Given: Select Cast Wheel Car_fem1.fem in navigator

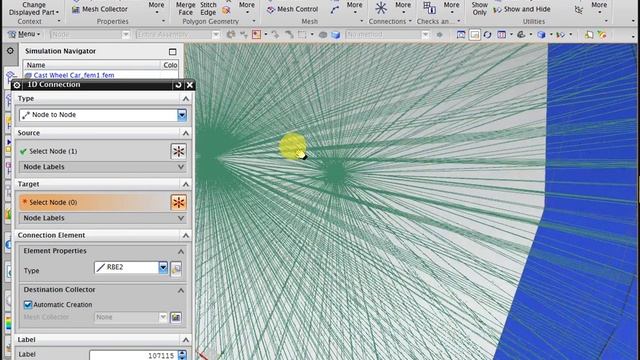Looking at the screenshot, I should (x=73, y=75).
